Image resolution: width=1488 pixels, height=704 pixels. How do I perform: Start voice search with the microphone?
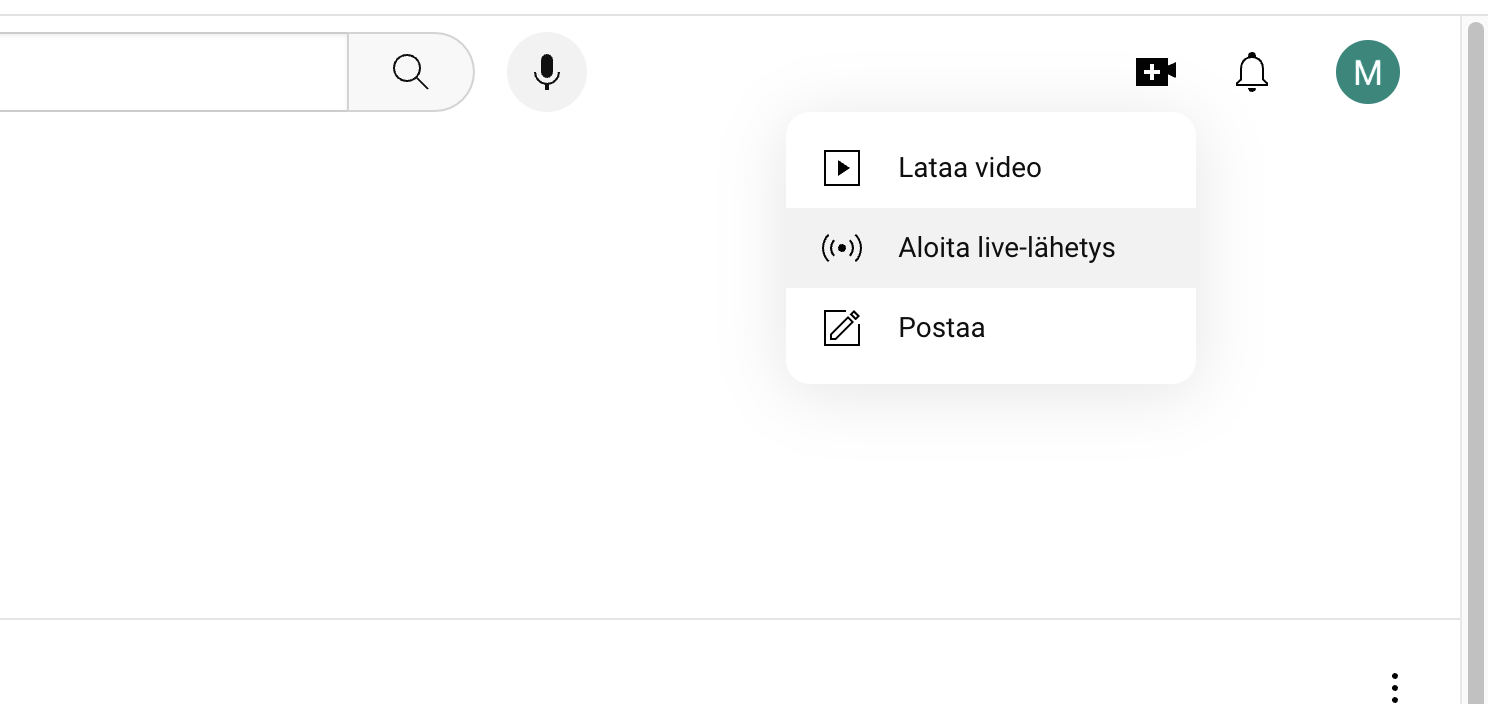[546, 72]
